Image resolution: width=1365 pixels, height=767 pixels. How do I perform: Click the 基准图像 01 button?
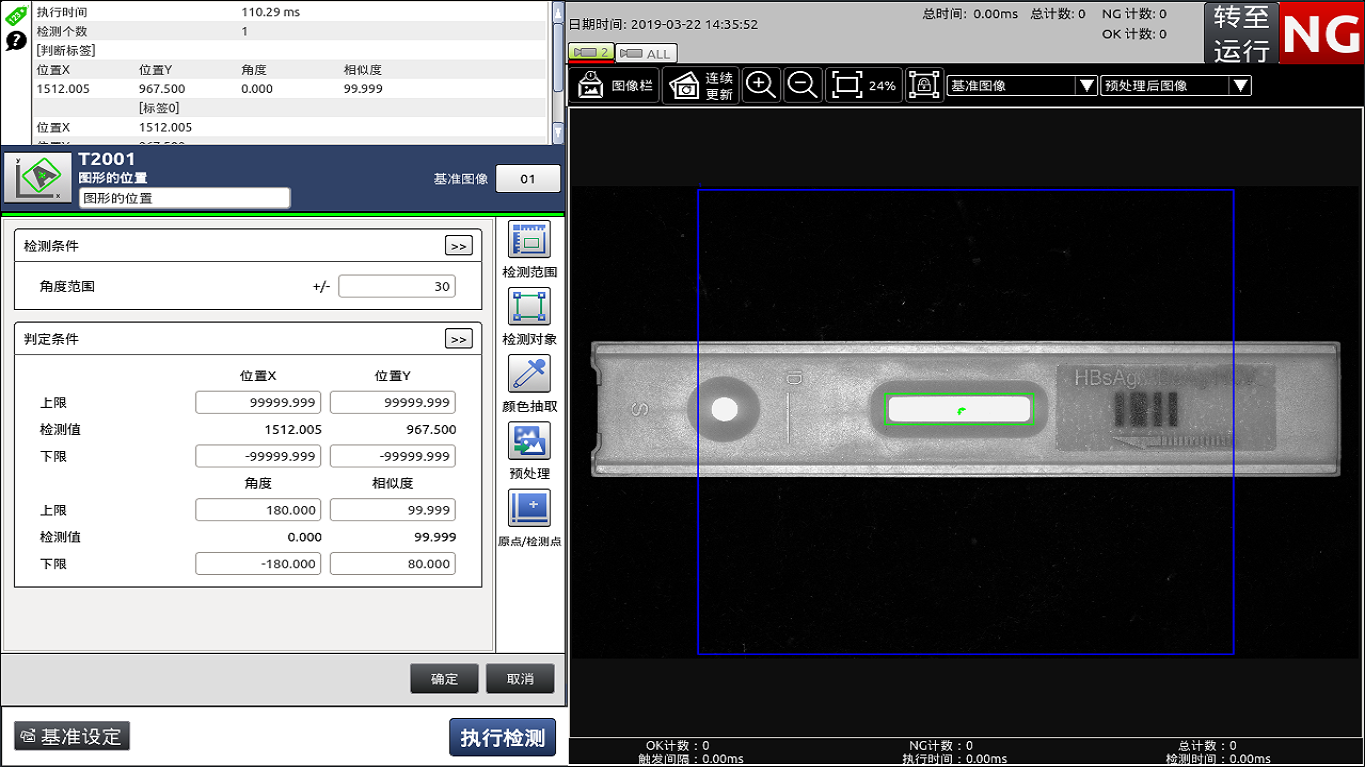pyautogui.click(x=528, y=179)
